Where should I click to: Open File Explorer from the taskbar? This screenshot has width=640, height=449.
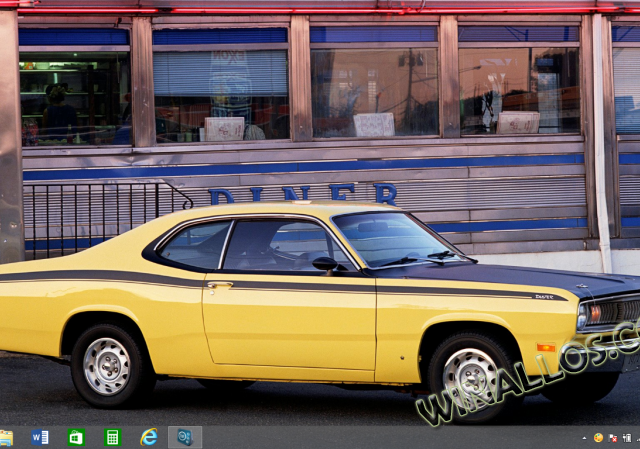pos(6,437)
